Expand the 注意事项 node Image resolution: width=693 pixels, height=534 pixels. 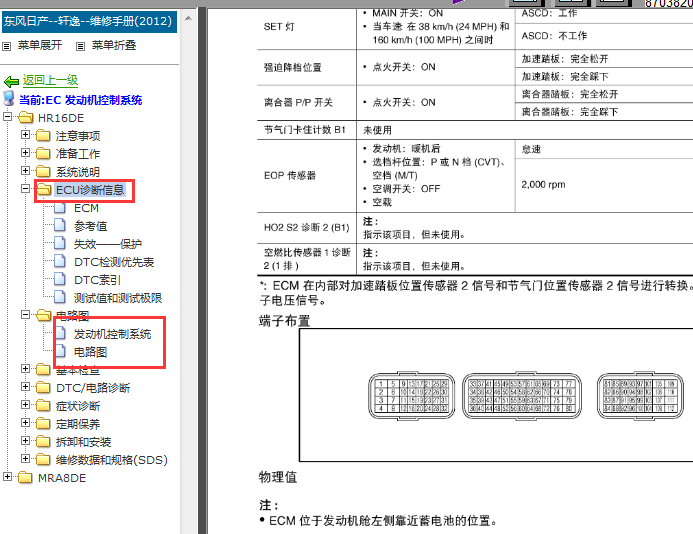tap(26, 134)
